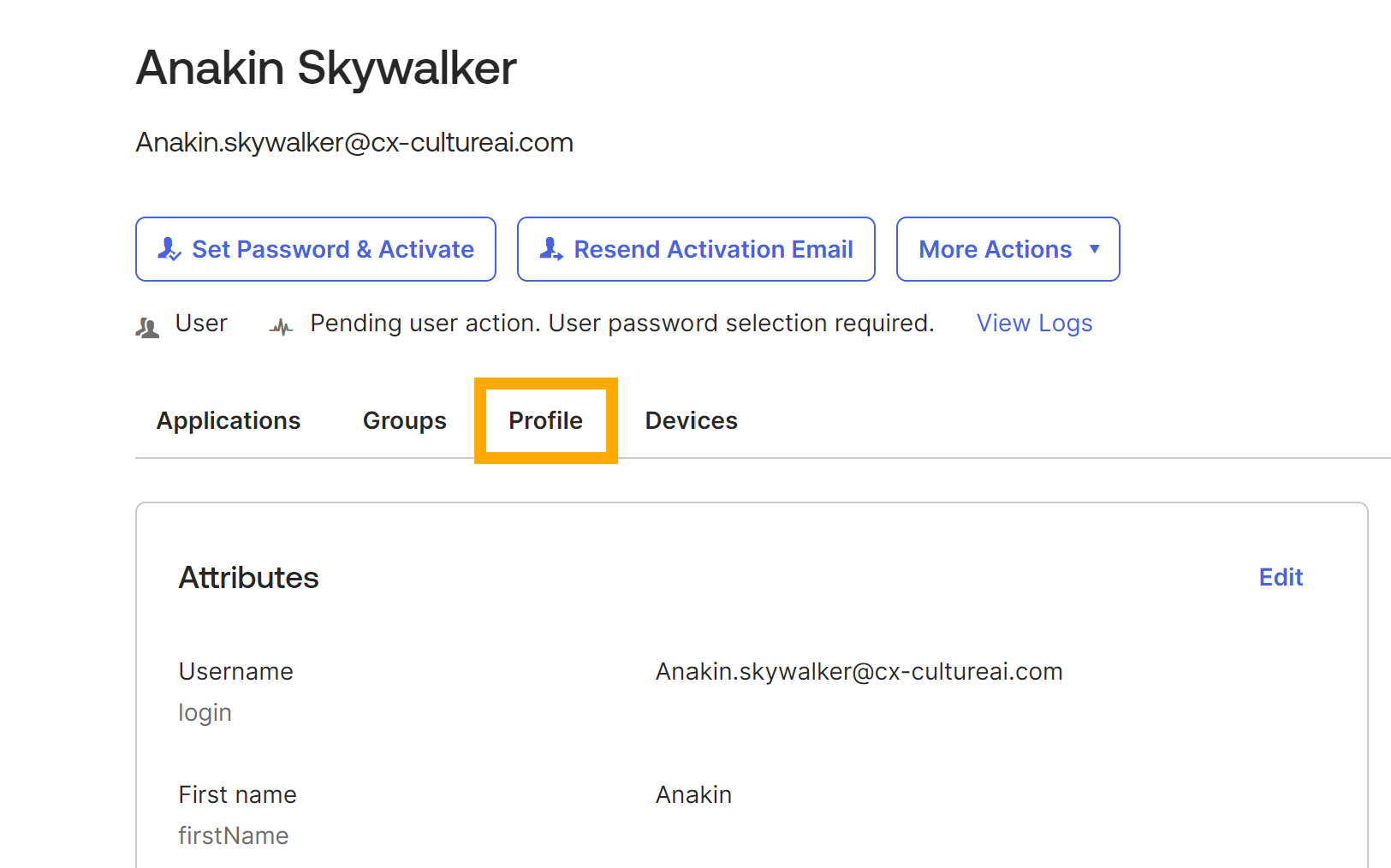Click the First name value Anakin
This screenshot has height=868, width=1391.
(x=693, y=794)
